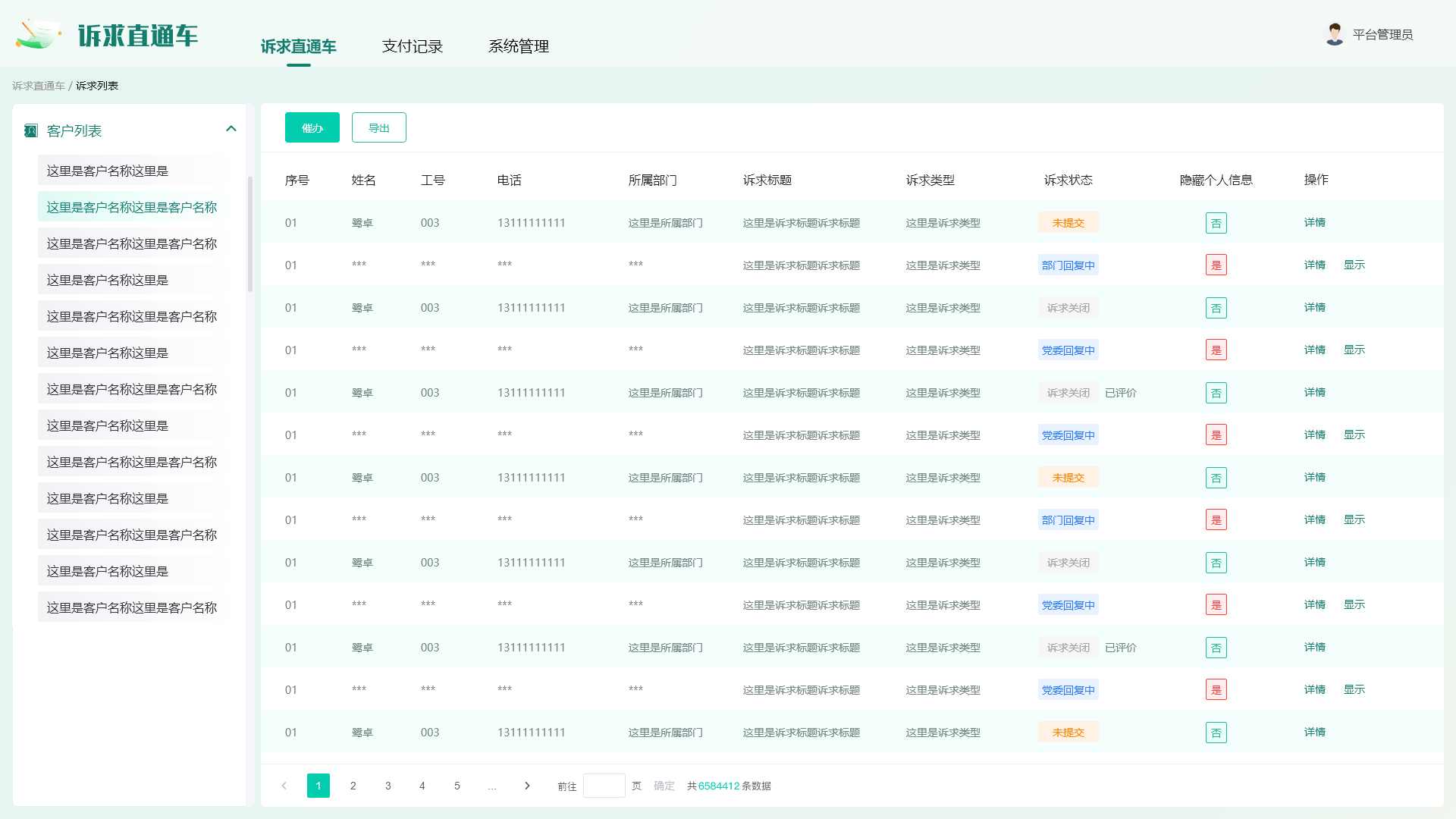The width and height of the screenshot is (1456, 819).
Task: Open 详情 link in first row
Action: [1314, 222]
